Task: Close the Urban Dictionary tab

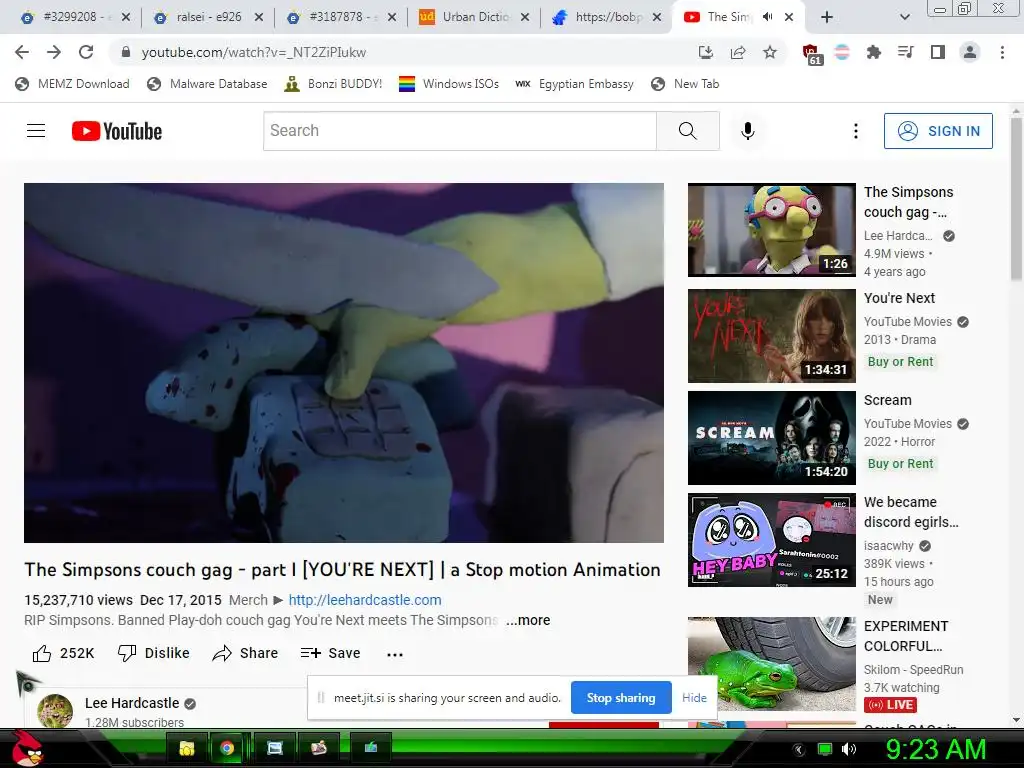Action: pyautogui.click(x=525, y=17)
